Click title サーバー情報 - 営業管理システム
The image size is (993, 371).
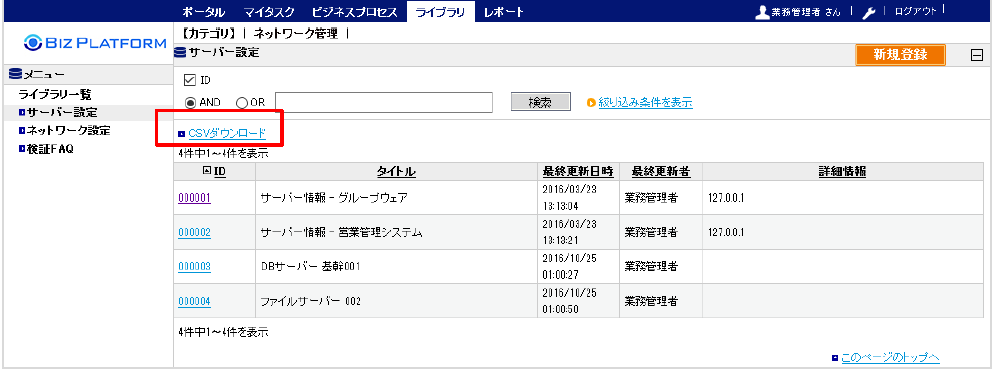coord(341,232)
